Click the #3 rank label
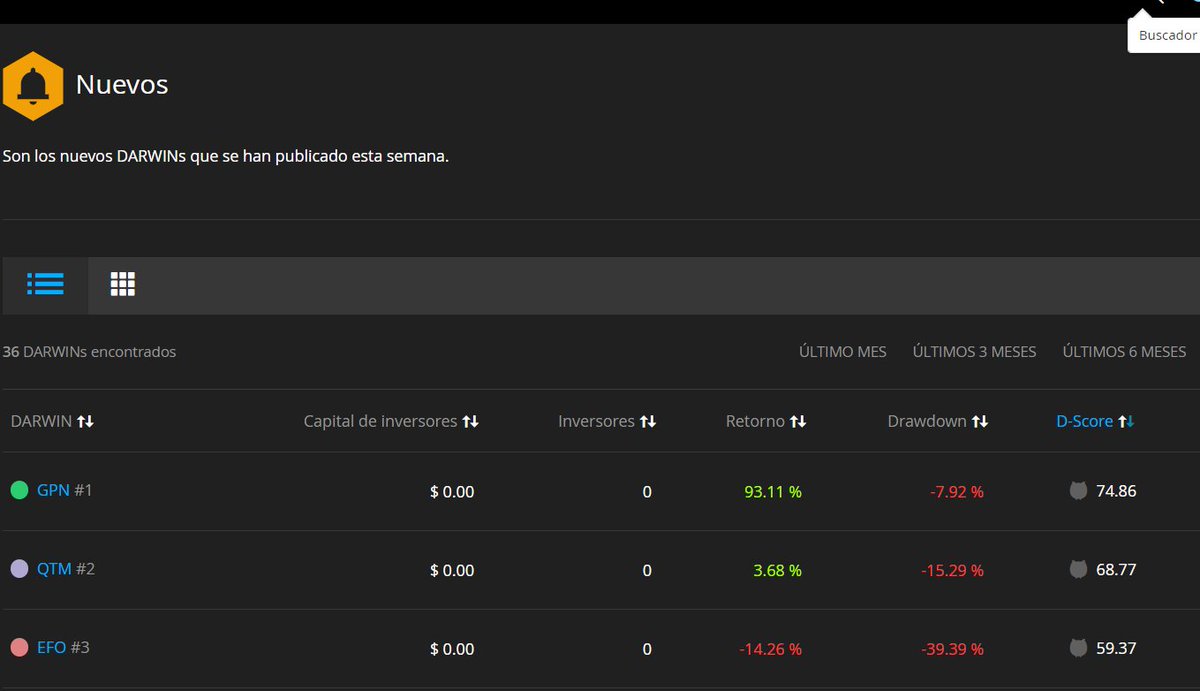This screenshot has width=1200, height=691. (79, 648)
